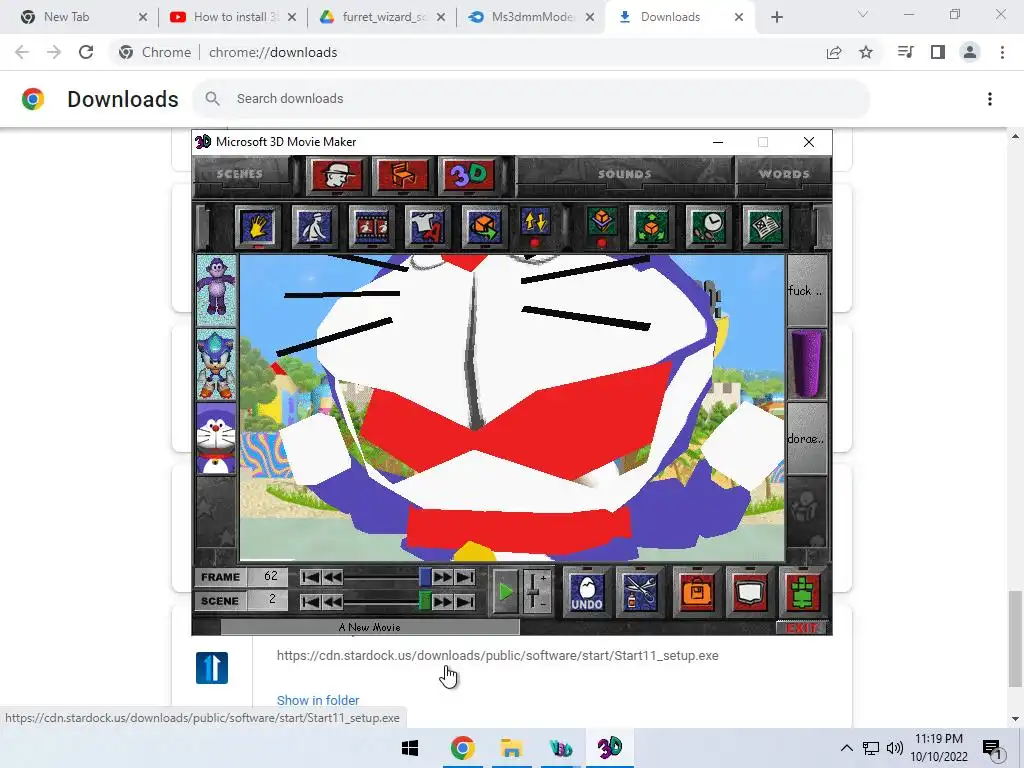Click the share page icon in Chrome
The height and width of the screenshot is (768, 1024).
[834, 52]
